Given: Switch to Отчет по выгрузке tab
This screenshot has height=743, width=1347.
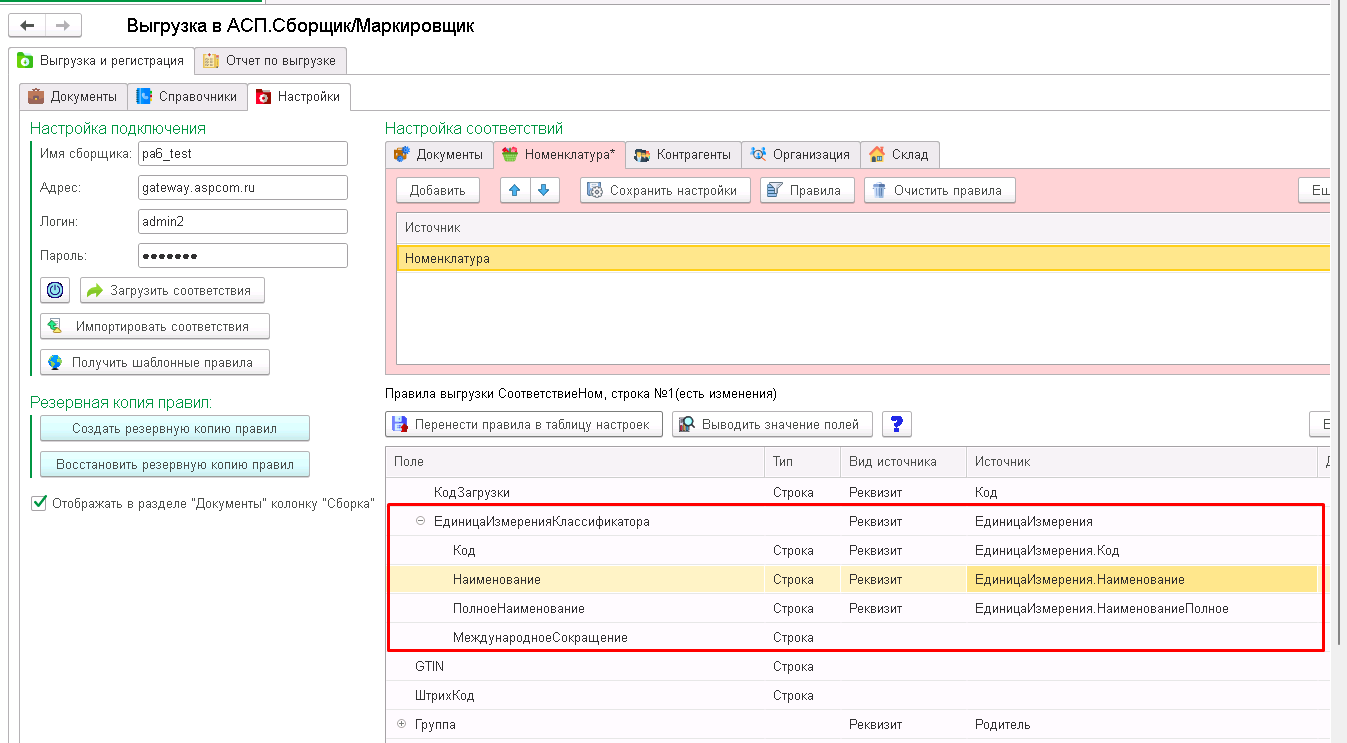Looking at the screenshot, I should (270, 60).
